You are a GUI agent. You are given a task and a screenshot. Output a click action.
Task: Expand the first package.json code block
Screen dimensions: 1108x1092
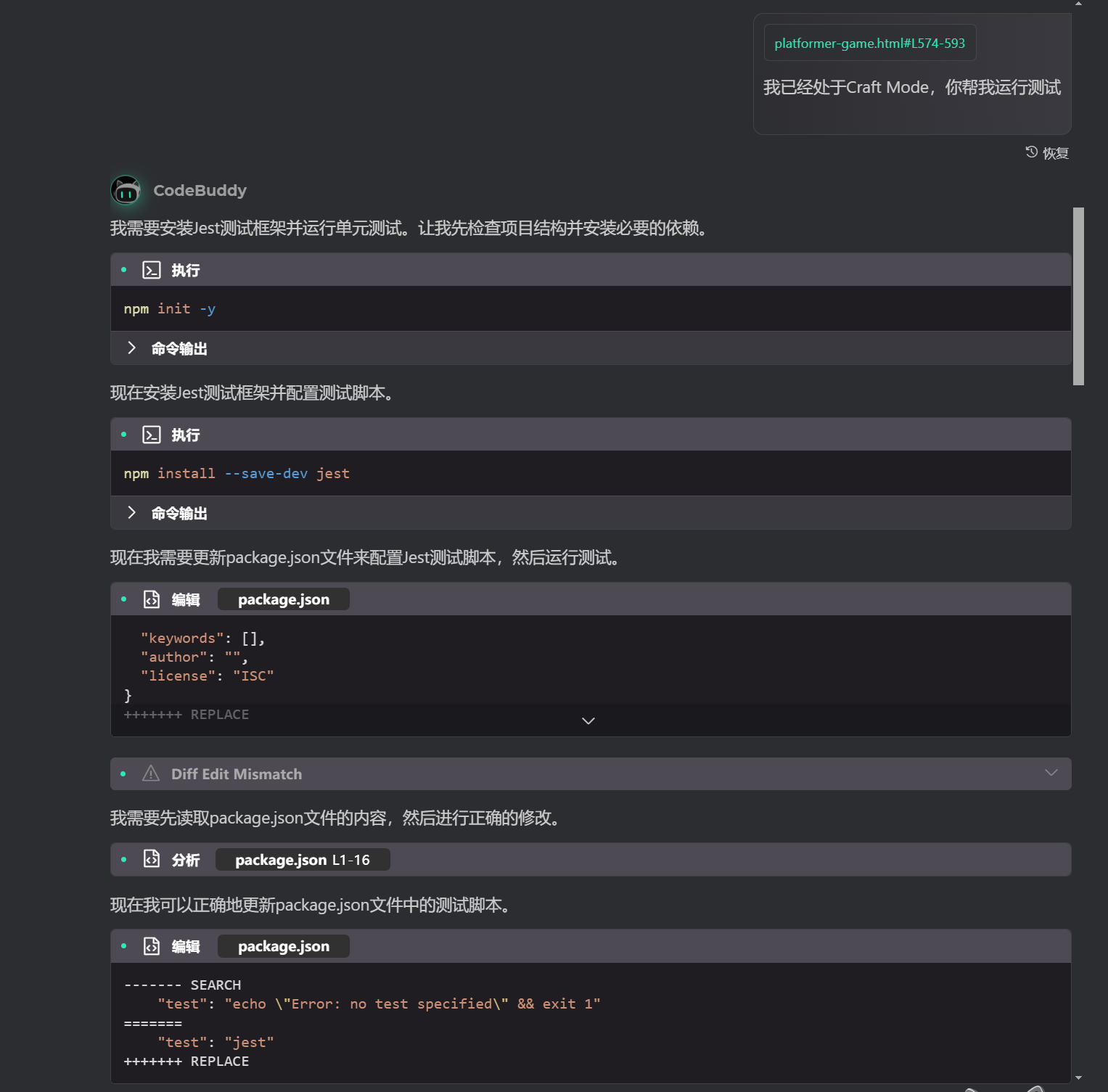point(588,721)
